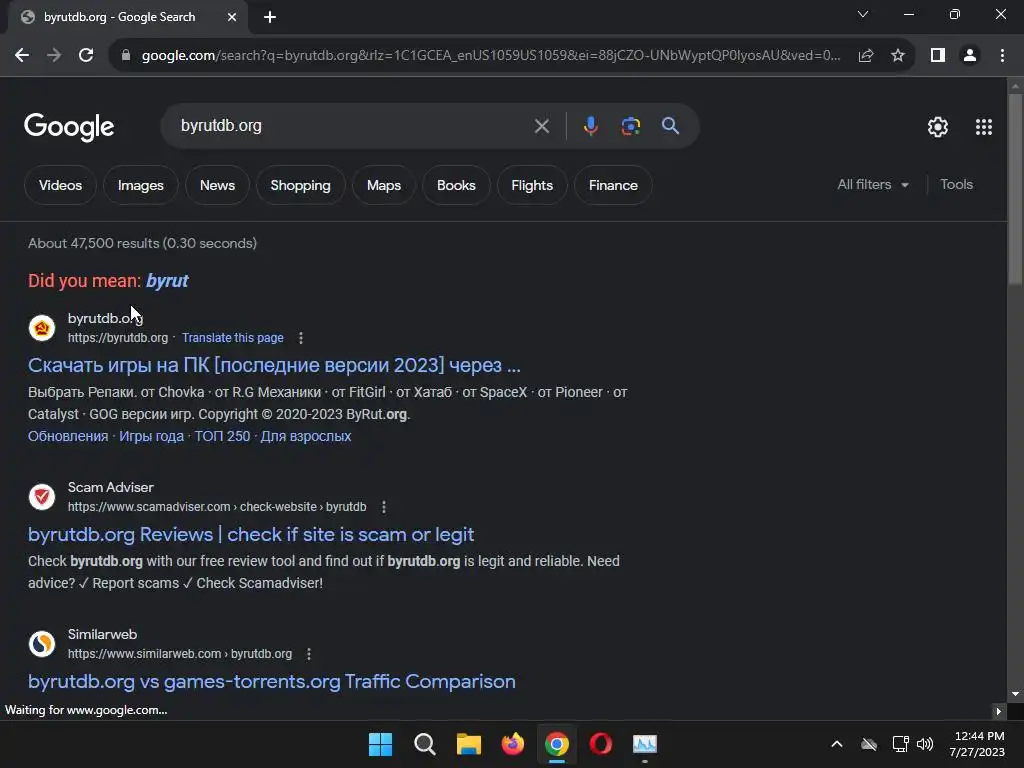
Task: Open the Chrome side panel icon
Action: [938, 56]
